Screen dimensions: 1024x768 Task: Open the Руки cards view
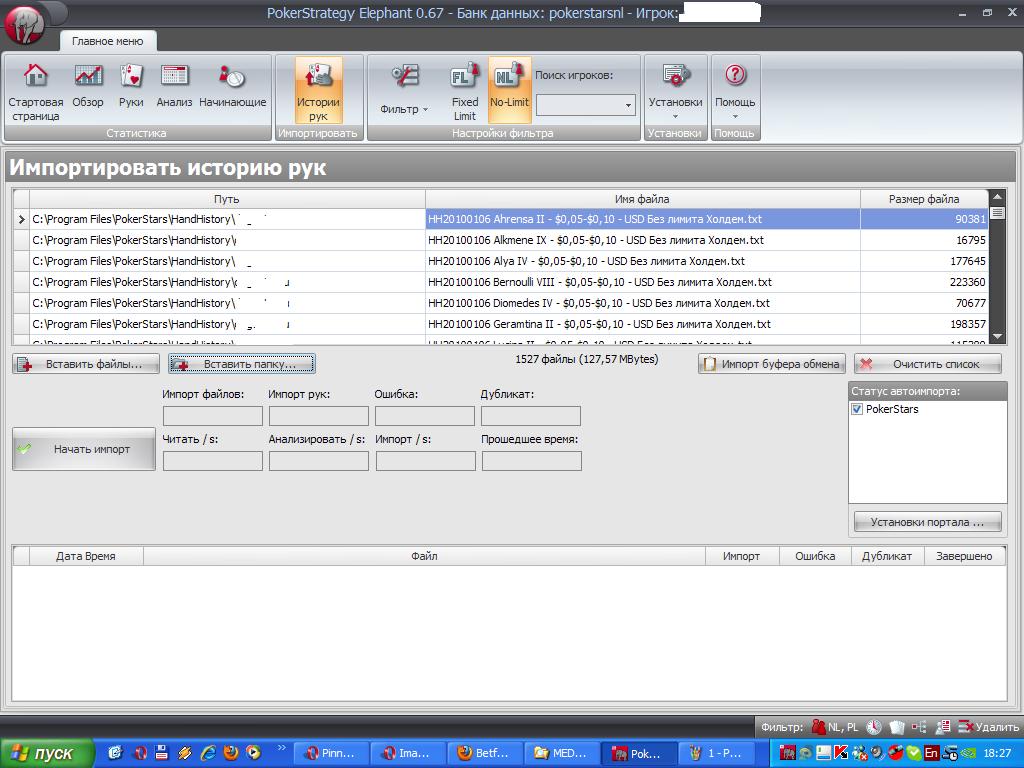pos(131,75)
